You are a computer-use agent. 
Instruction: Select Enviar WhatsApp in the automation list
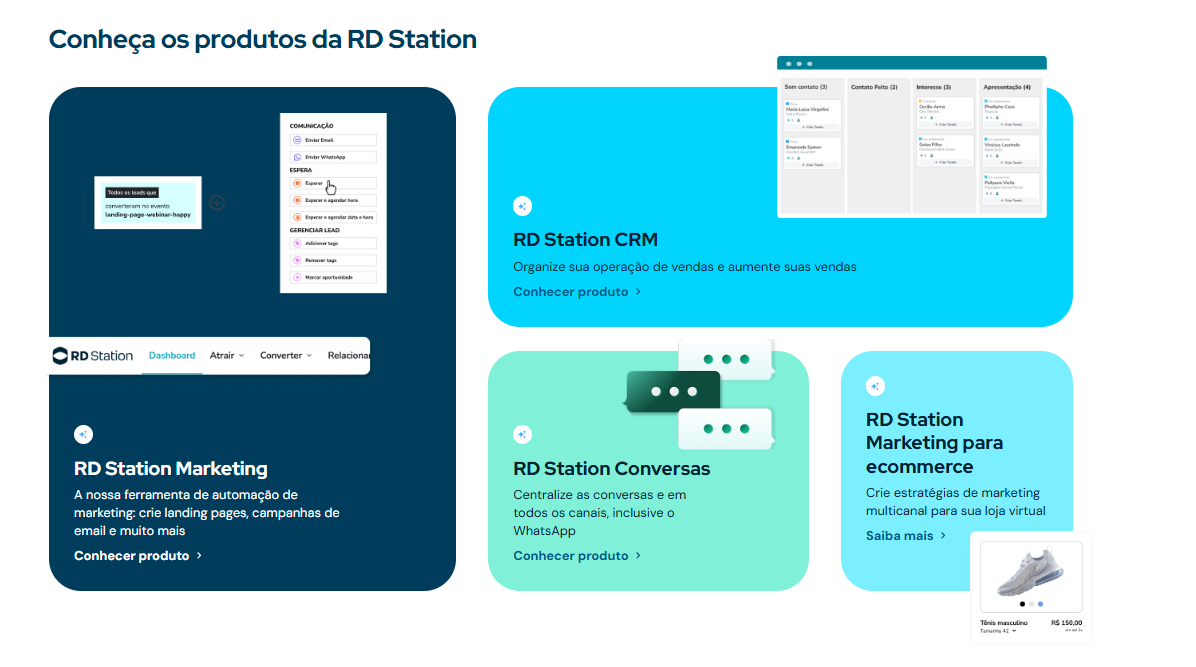pyautogui.click(x=333, y=157)
